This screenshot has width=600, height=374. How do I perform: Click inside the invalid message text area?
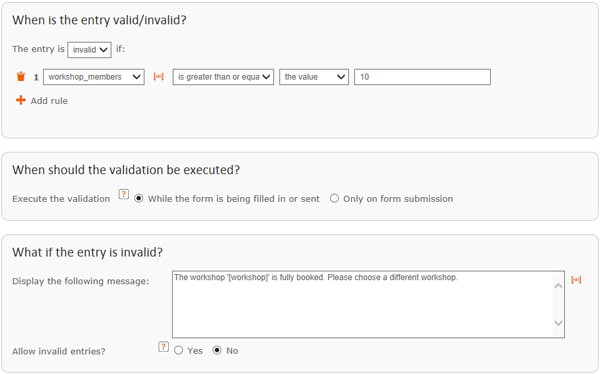coord(362,304)
